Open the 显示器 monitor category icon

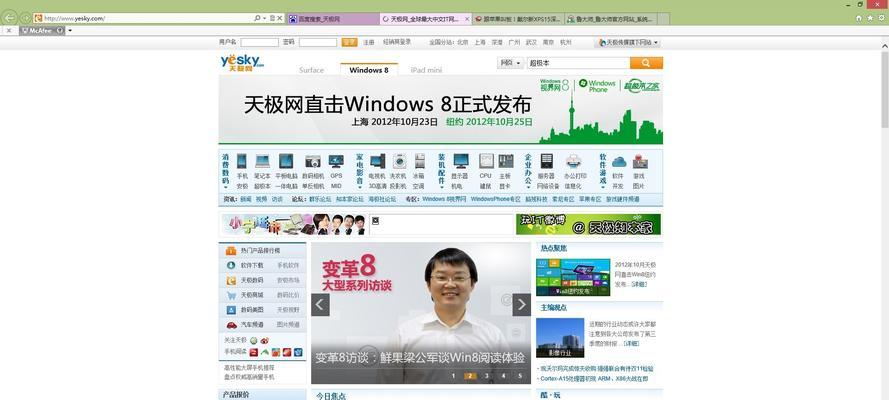461,161
